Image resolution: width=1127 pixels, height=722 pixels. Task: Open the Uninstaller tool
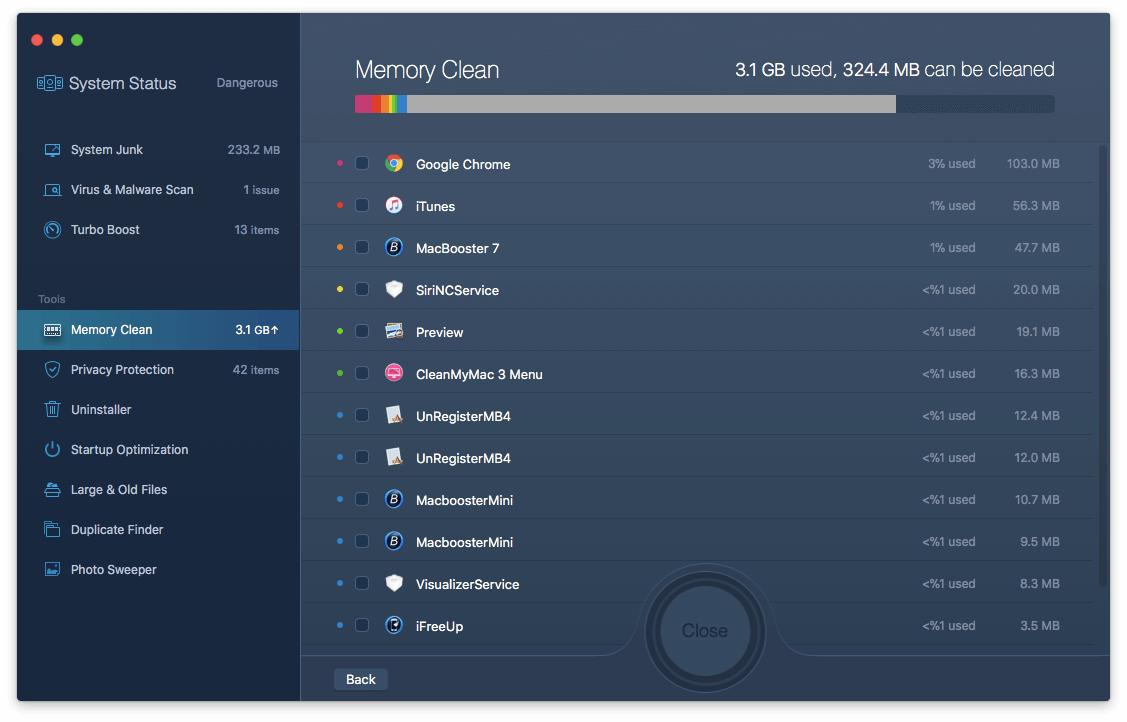pyautogui.click(x=158, y=409)
